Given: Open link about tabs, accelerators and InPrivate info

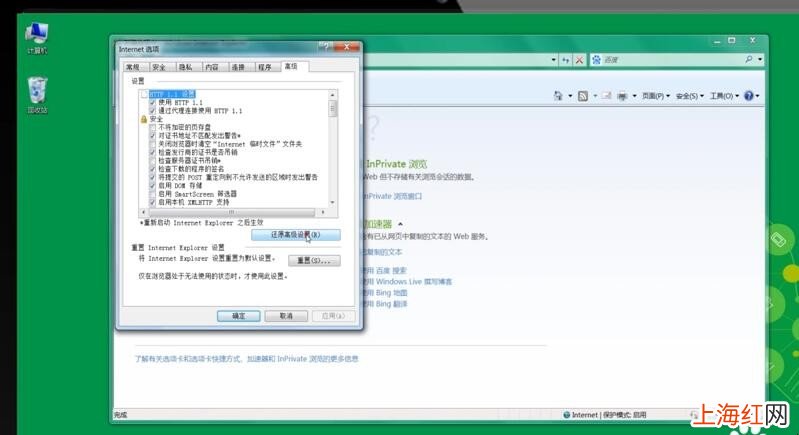Looking at the screenshot, I should click(246, 359).
